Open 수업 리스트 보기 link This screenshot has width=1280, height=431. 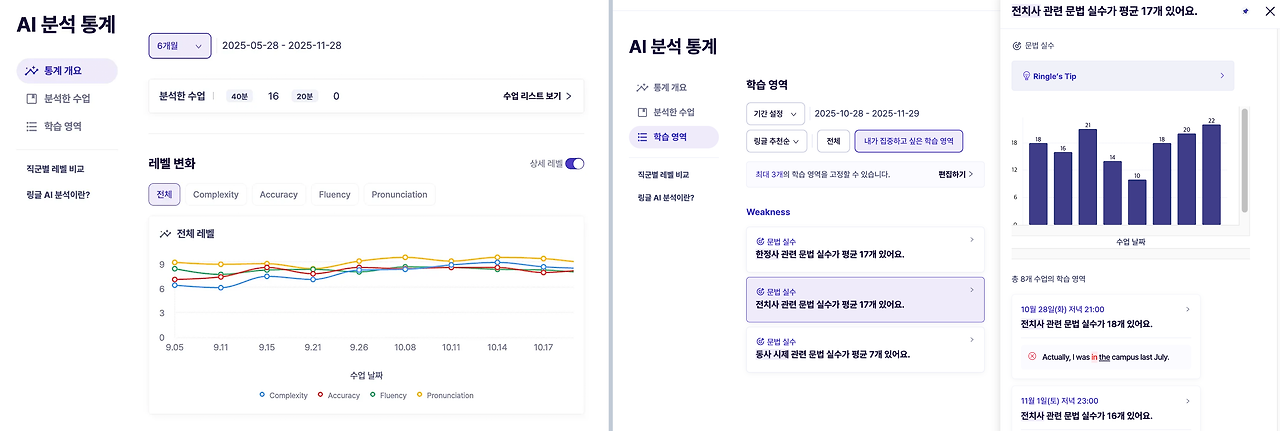pyautogui.click(x=537, y=96)
